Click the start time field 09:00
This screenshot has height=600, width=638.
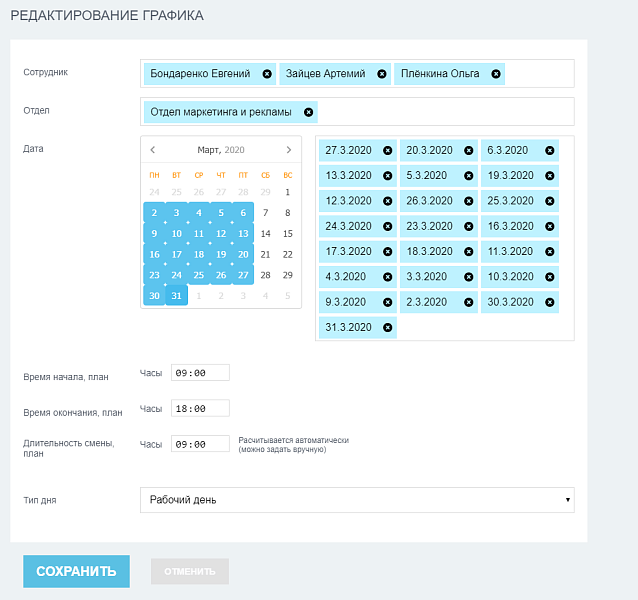tap(200, 373)
